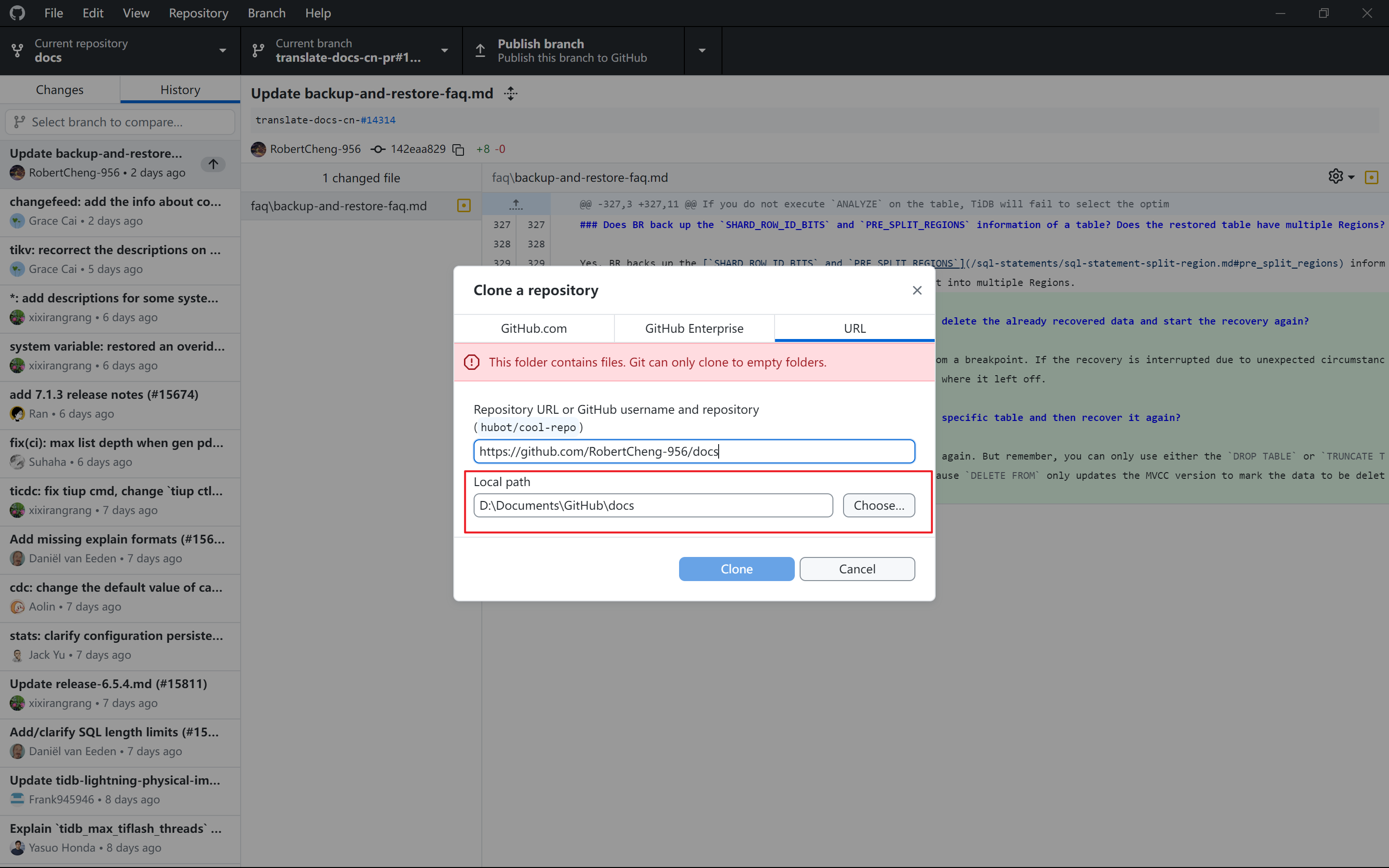Select the GitHub Enterprise tab

click(694, 328)
